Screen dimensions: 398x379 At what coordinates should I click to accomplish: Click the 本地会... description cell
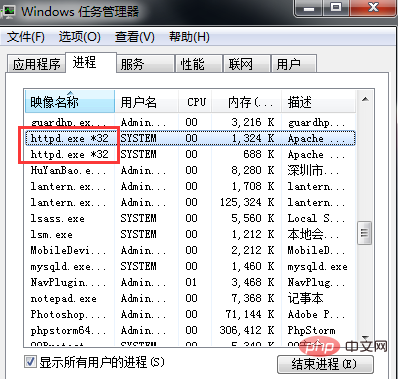[x=313, y=234]
